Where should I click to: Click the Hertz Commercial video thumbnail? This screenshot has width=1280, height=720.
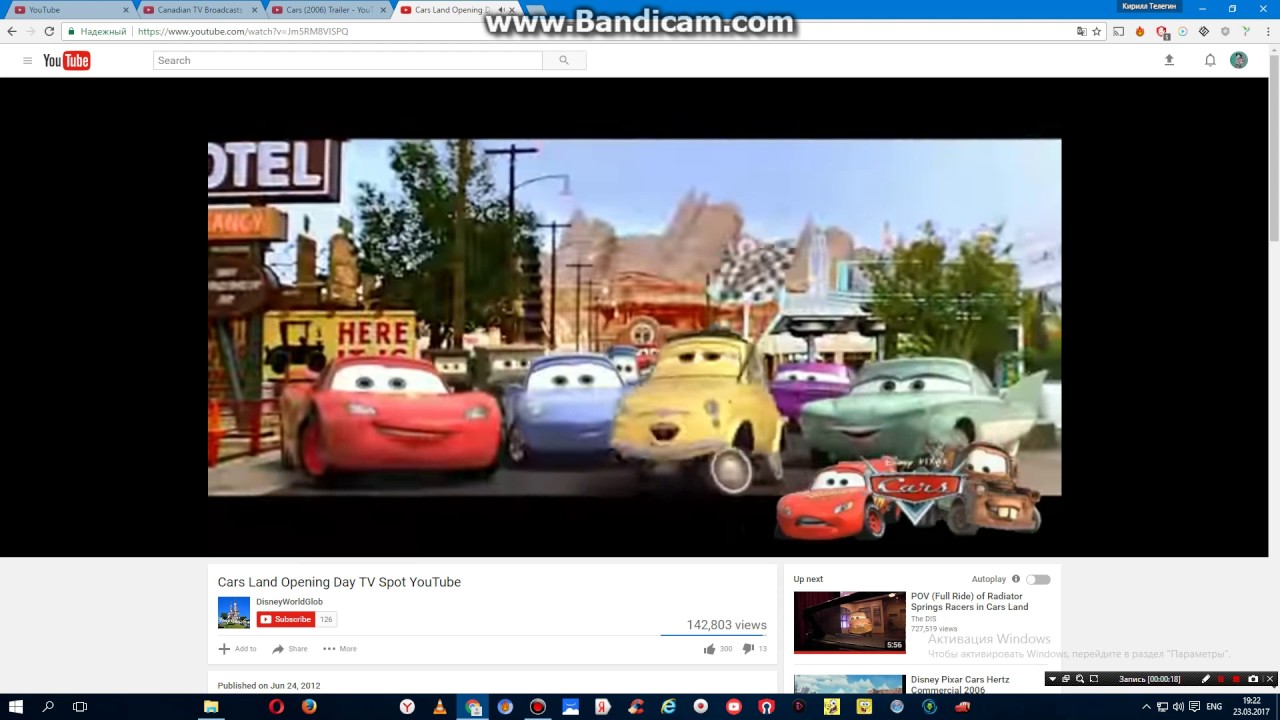pos(850,685)
